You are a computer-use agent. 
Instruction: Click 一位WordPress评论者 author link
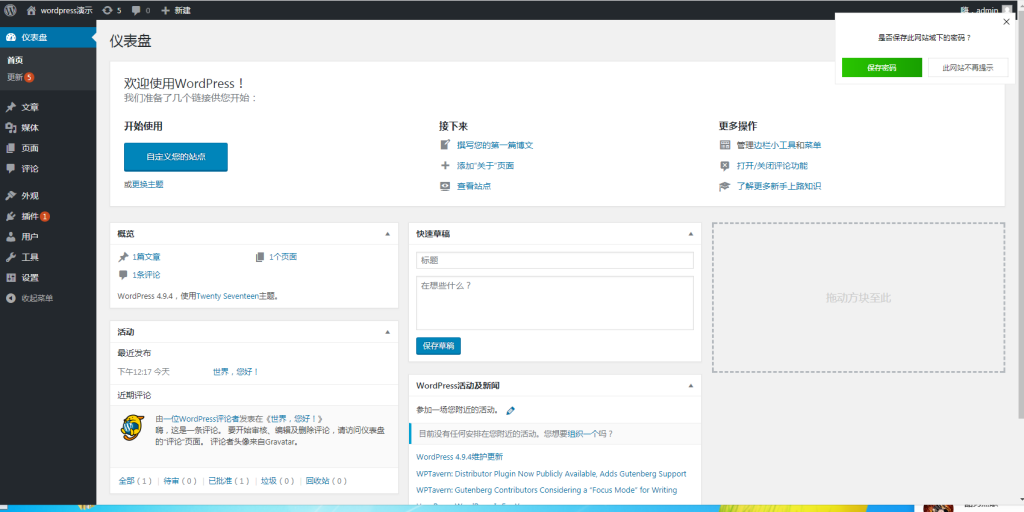coord(201,419)
